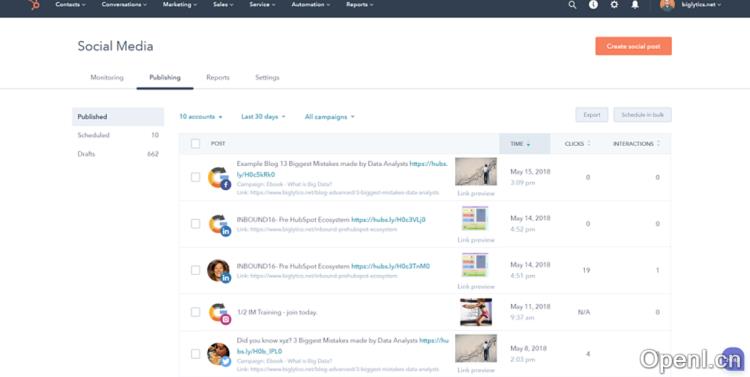
Task: Click thumbnail of INBOUND16 4:51 pm post
Action: tap(474, 265)
